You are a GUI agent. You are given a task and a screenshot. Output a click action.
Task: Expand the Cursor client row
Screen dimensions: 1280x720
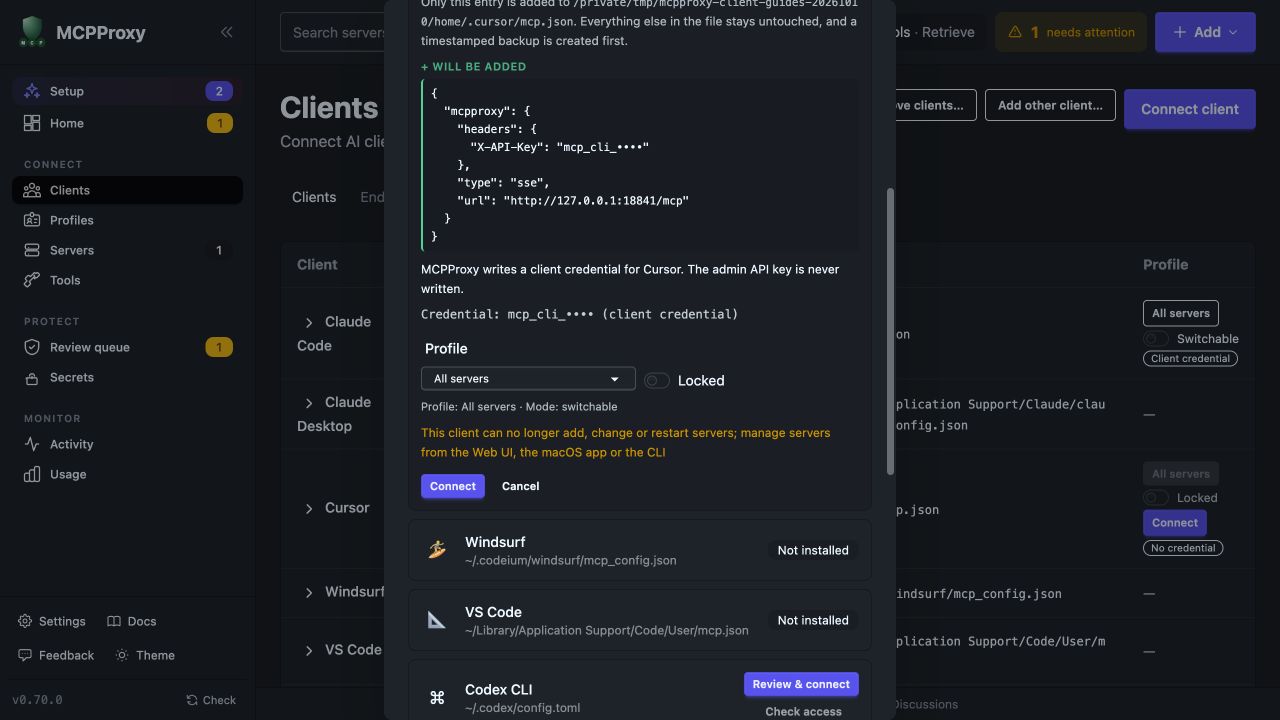point(309,508)
